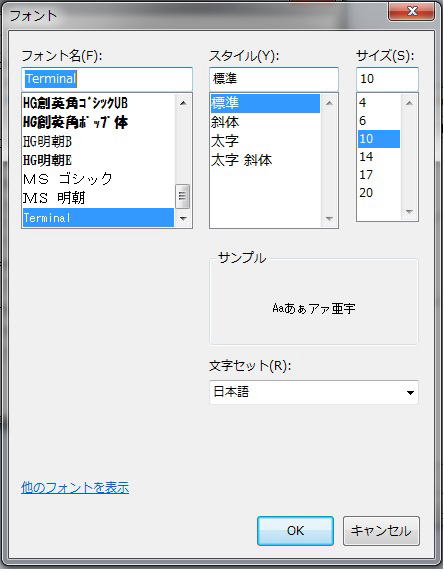Screen dimensions: 444x572
Task: Click down arrow of size list scrollbar
Action: tap(409, 211)
